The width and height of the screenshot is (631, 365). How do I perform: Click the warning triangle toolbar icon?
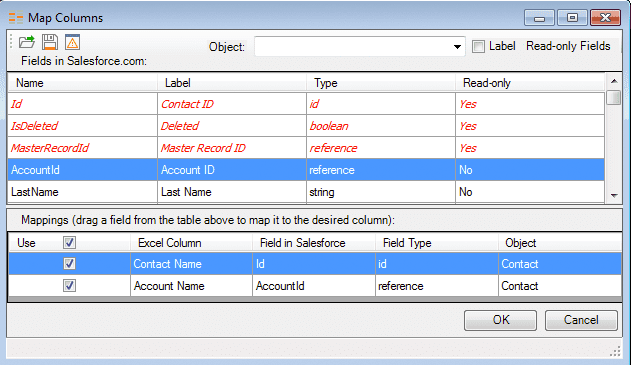point(72,42)
